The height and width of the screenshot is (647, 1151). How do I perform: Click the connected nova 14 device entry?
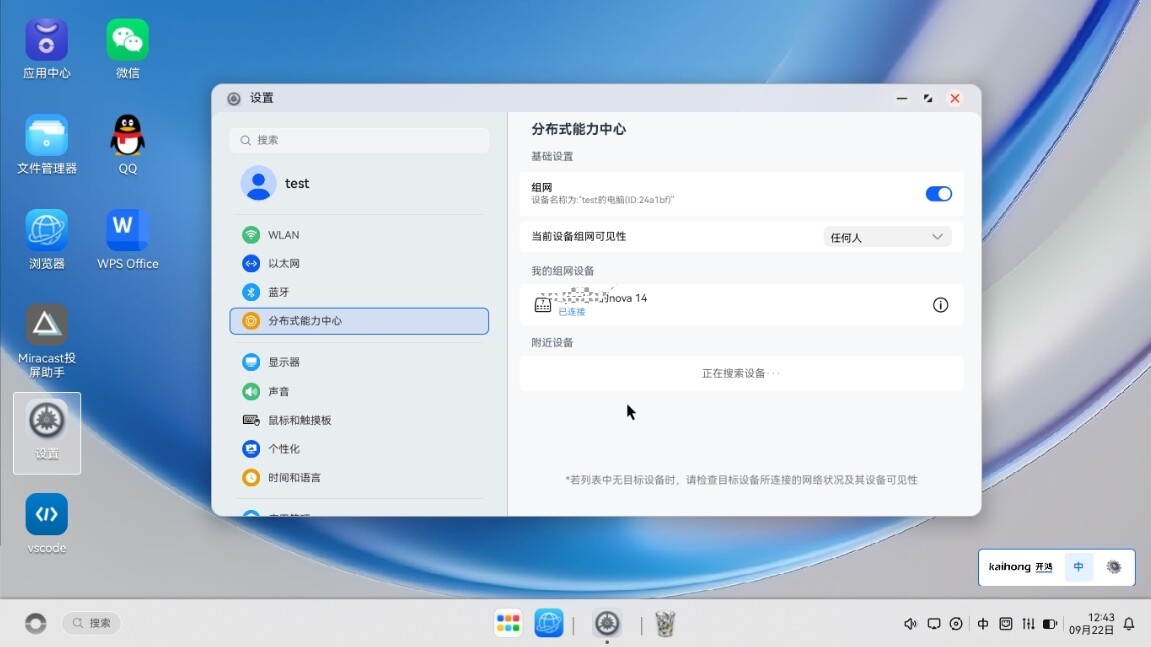pyautogui.click(x=741, y=304)
